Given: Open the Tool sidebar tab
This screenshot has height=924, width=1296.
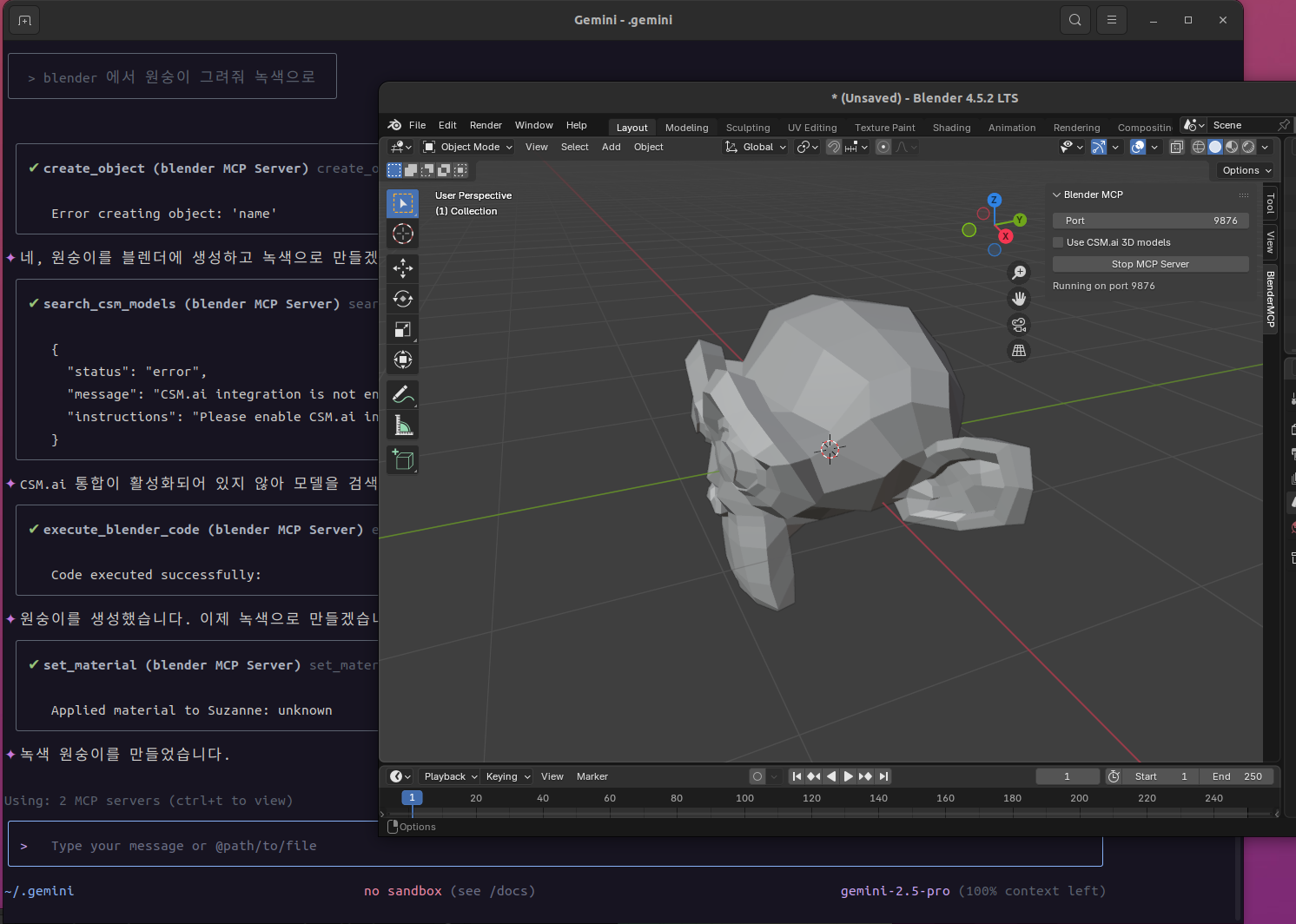Looking at the screenshot, I should pos(1270,204).
